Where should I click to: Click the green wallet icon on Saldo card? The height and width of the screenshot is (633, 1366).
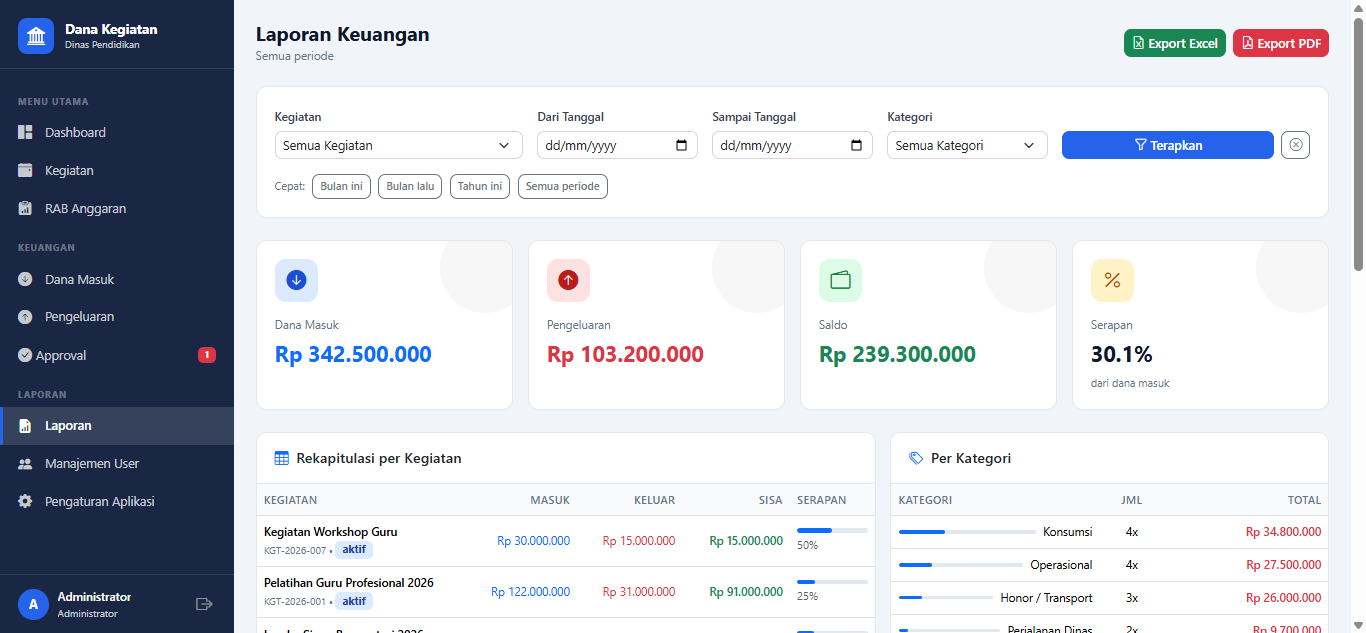(840, 280)
